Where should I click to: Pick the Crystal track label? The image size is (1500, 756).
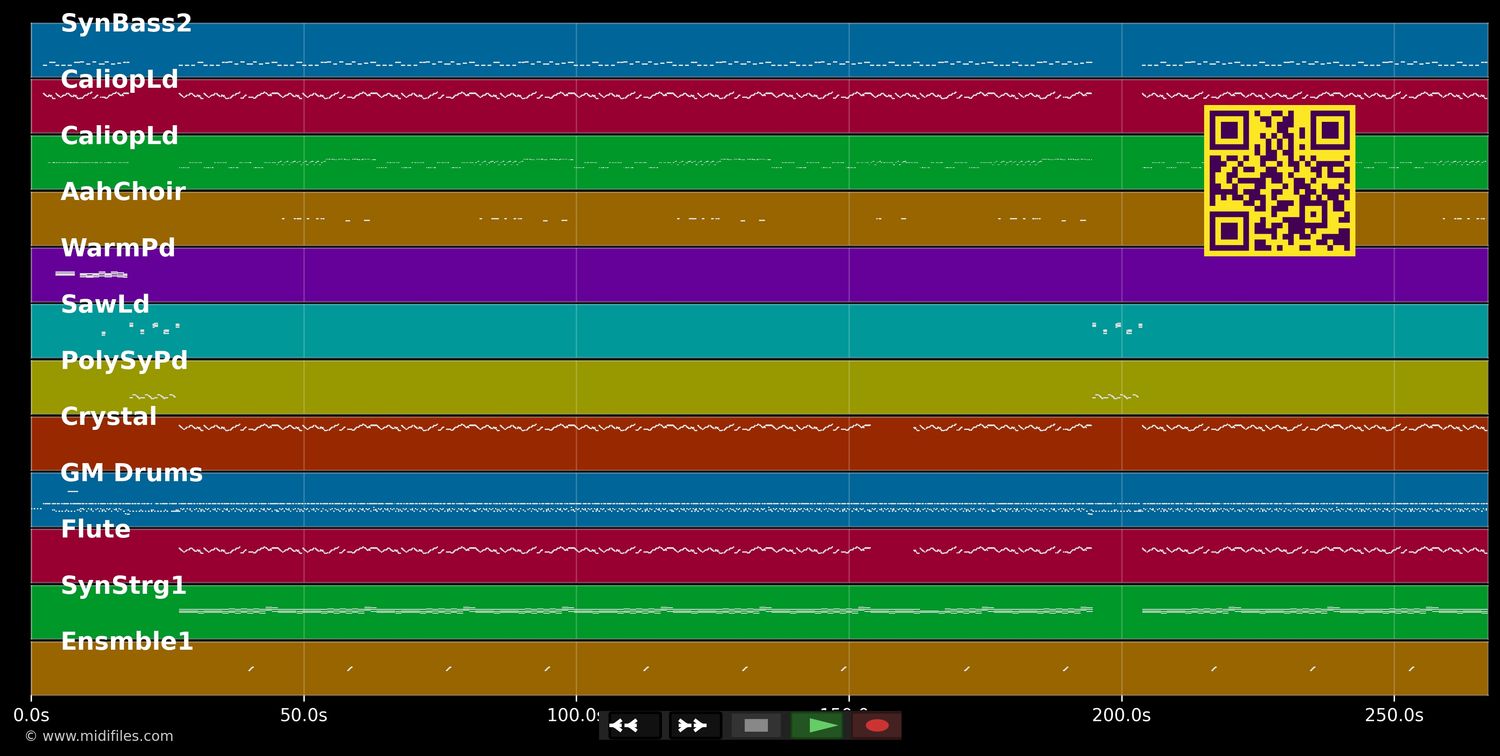pyautogui.click(x=109, y=417)
